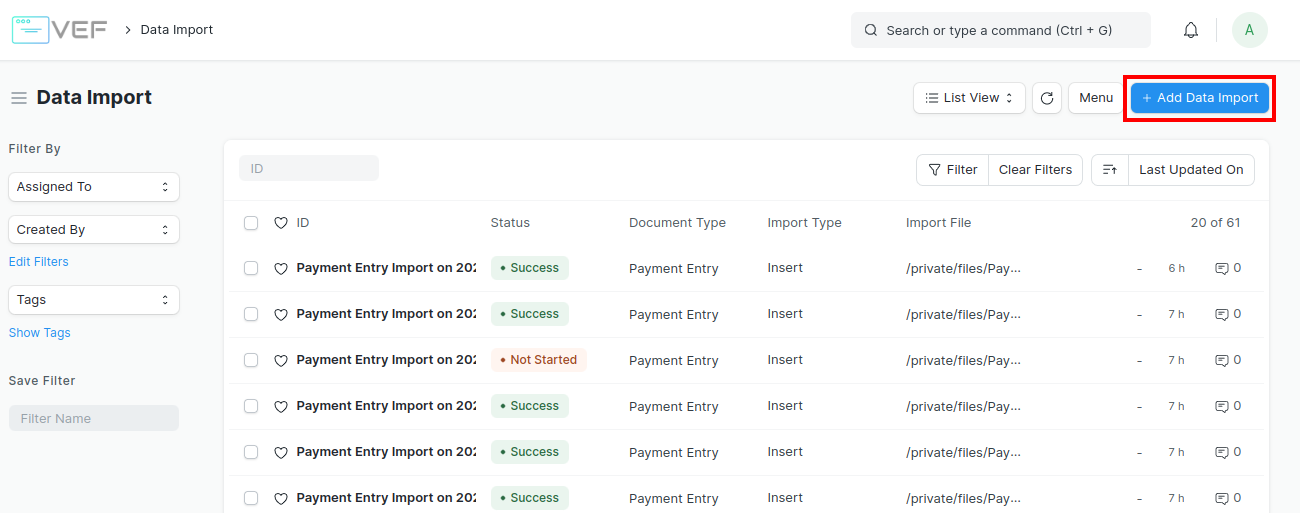Tick the select-all checkbox in the header row
This screenshot has width=1300, height=513.
tap(251, 223)
